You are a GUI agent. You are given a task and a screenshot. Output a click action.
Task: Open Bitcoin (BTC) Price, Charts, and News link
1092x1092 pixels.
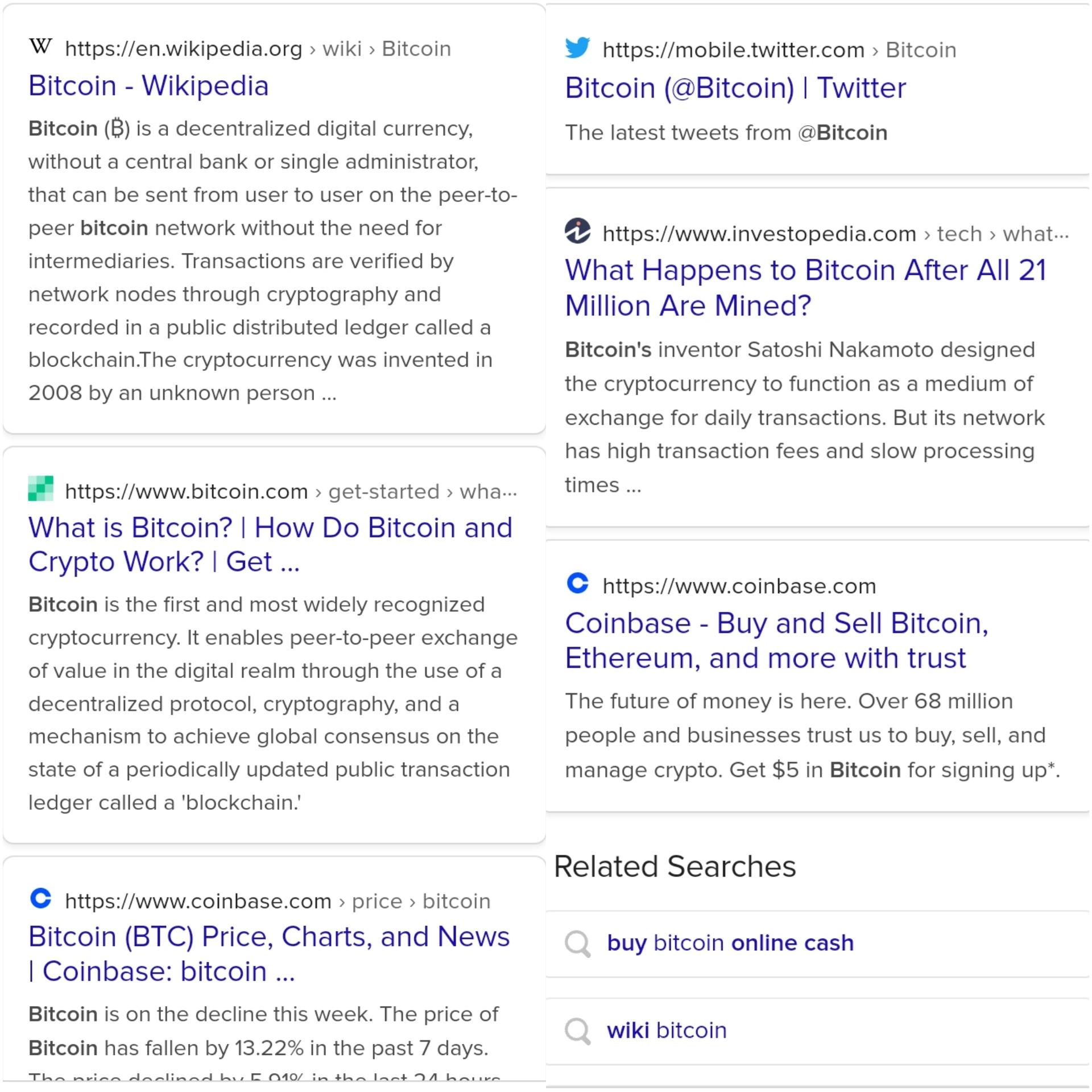click(x=269, y=954)
